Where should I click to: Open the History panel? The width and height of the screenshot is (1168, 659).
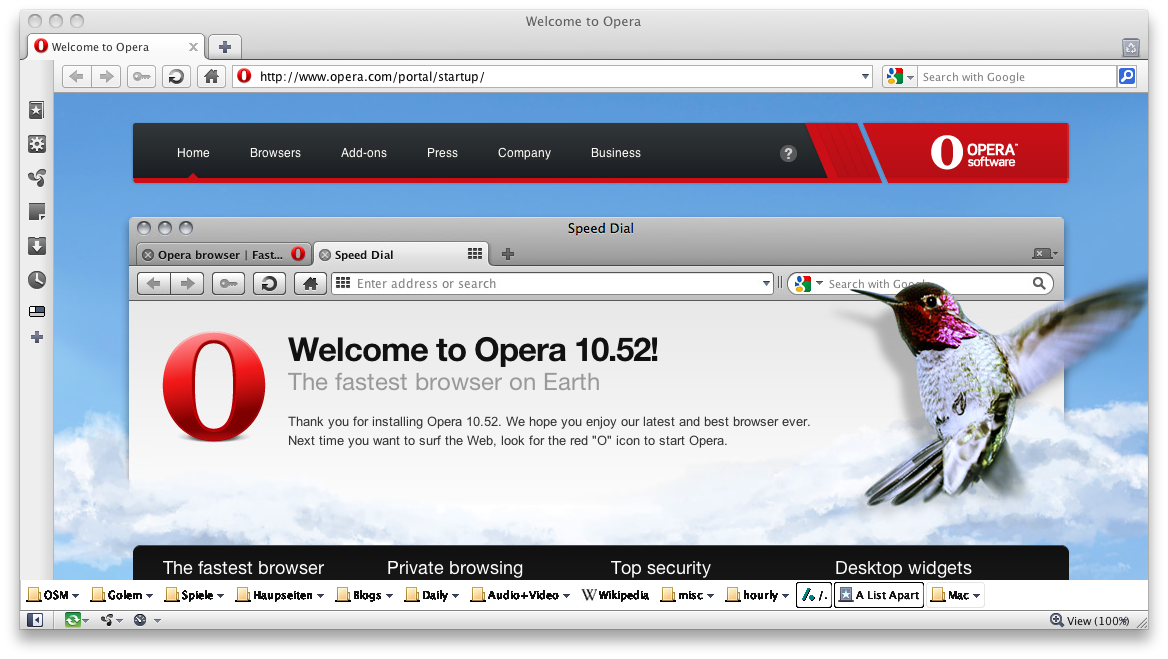(37, 279)
